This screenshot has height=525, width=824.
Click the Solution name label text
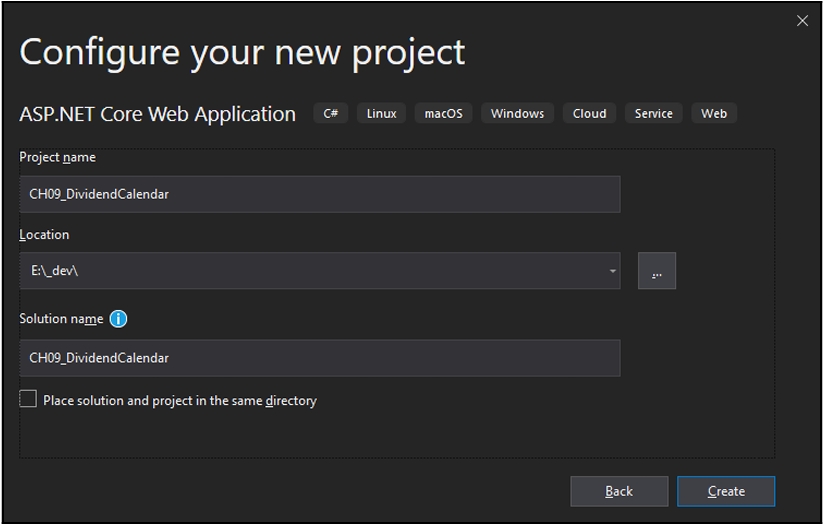61,319
